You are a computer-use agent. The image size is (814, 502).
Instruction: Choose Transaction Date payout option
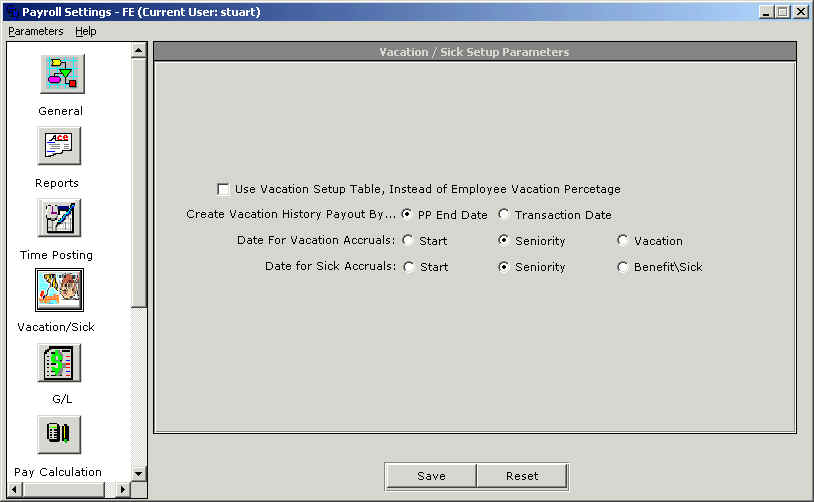[x=504, y=215]
